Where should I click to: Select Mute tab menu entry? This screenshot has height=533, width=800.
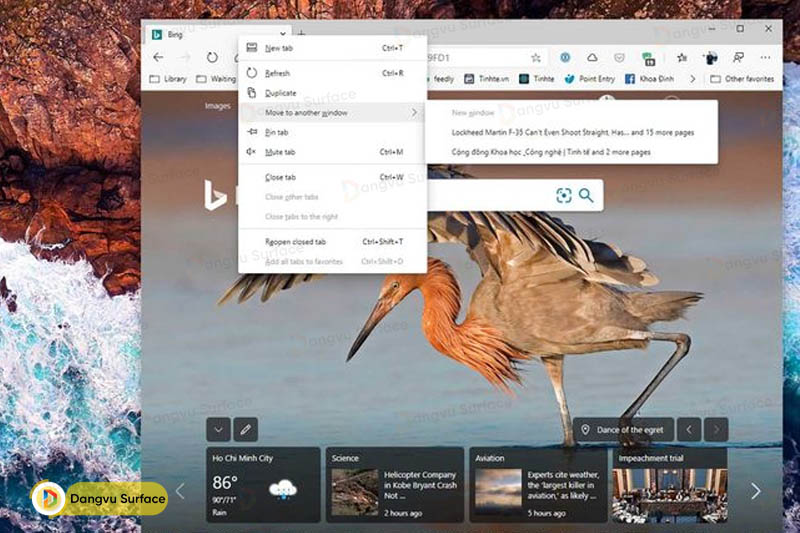pyautogui.click(x=332, y=152)
